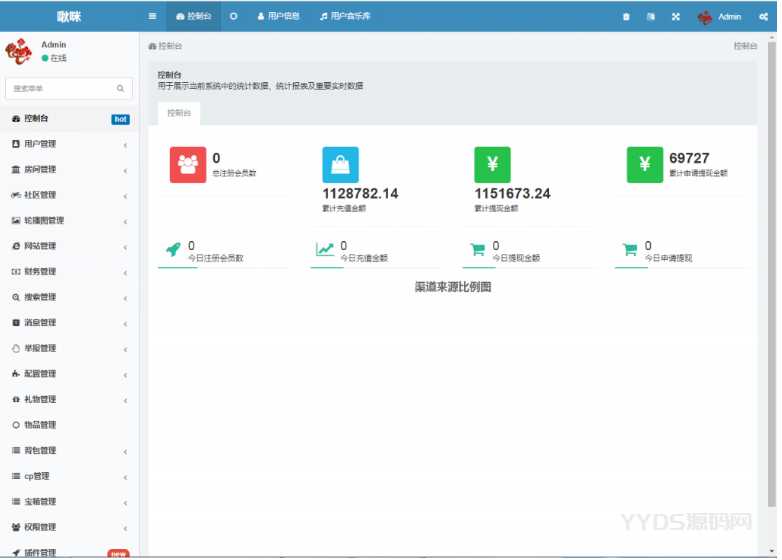
Task: Open the 用户信息 tab in top navigation
Action: click(x=279, y=17)
